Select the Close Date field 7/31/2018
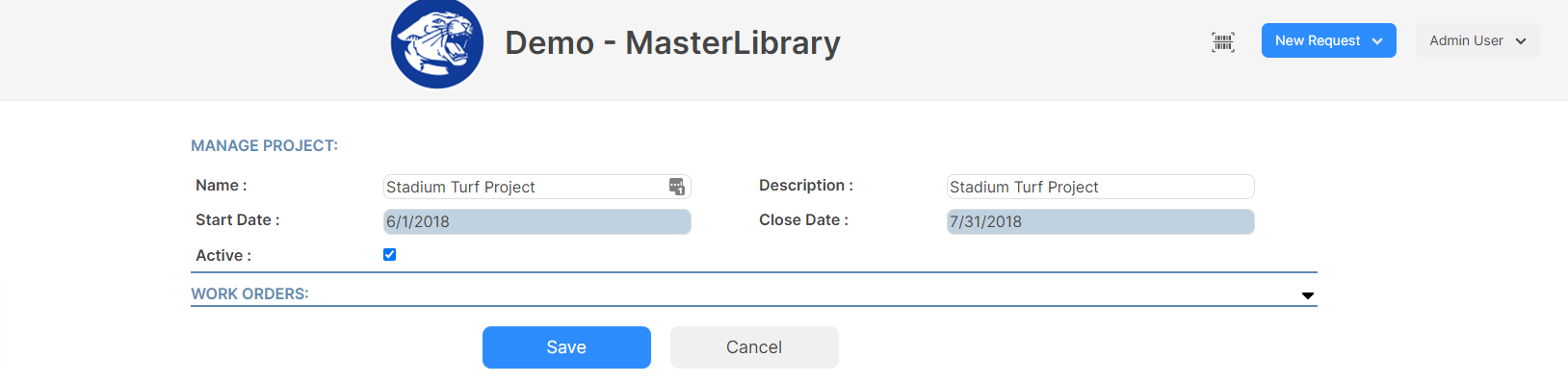1568x382 pixels. [x=1100, y=221]
